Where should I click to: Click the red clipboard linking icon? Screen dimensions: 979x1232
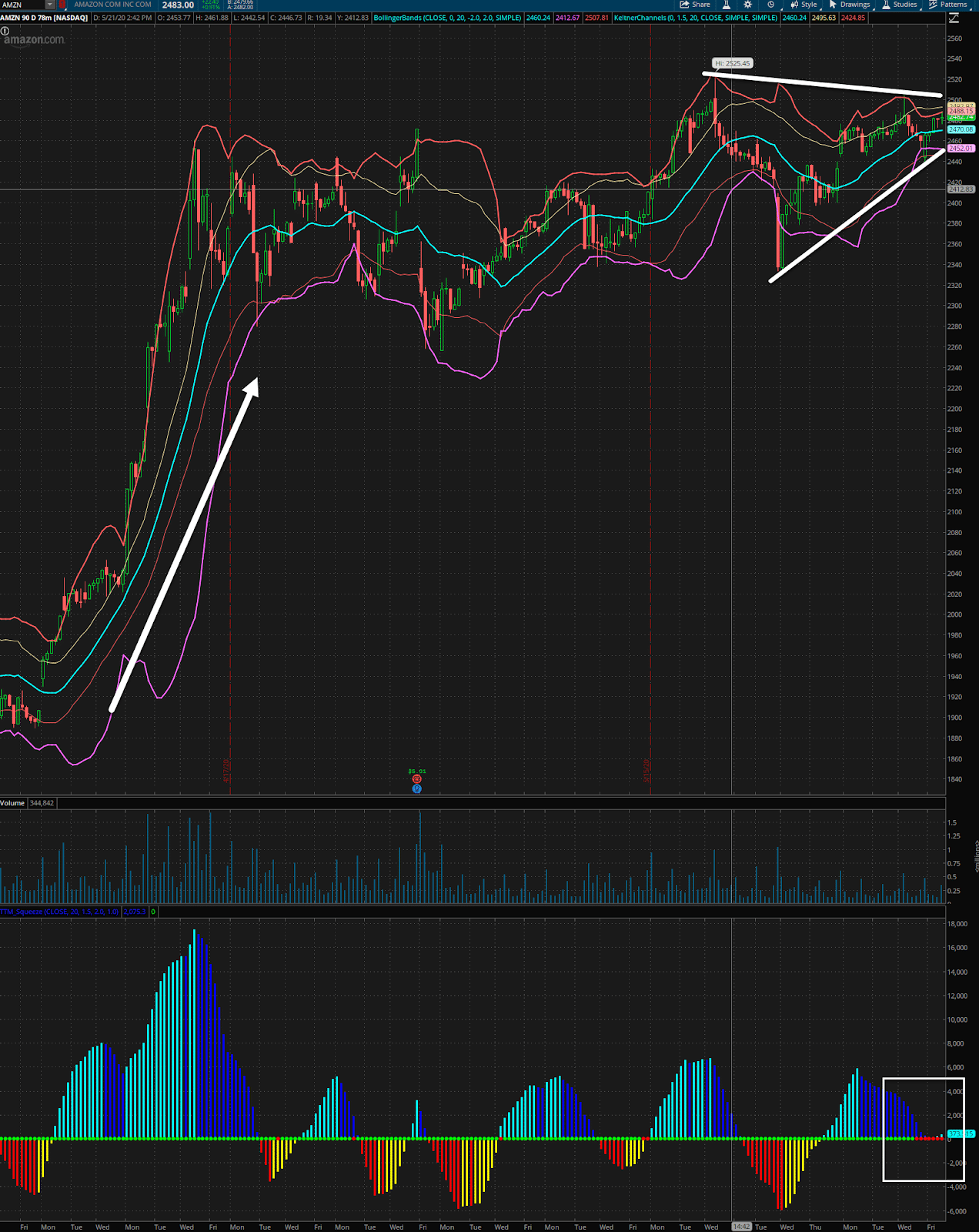[63, 5]
